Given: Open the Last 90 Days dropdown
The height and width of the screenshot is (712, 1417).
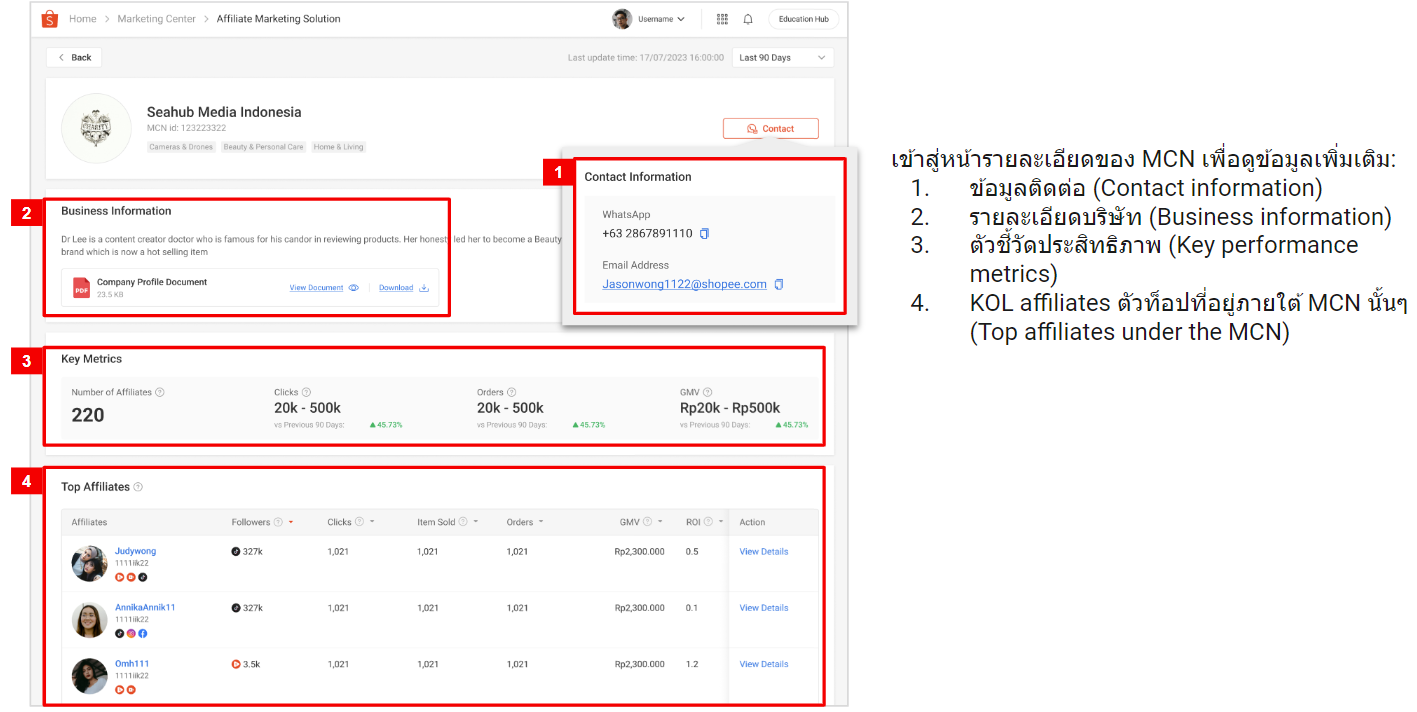Looking at the screenshot, I should coord(783,57).
